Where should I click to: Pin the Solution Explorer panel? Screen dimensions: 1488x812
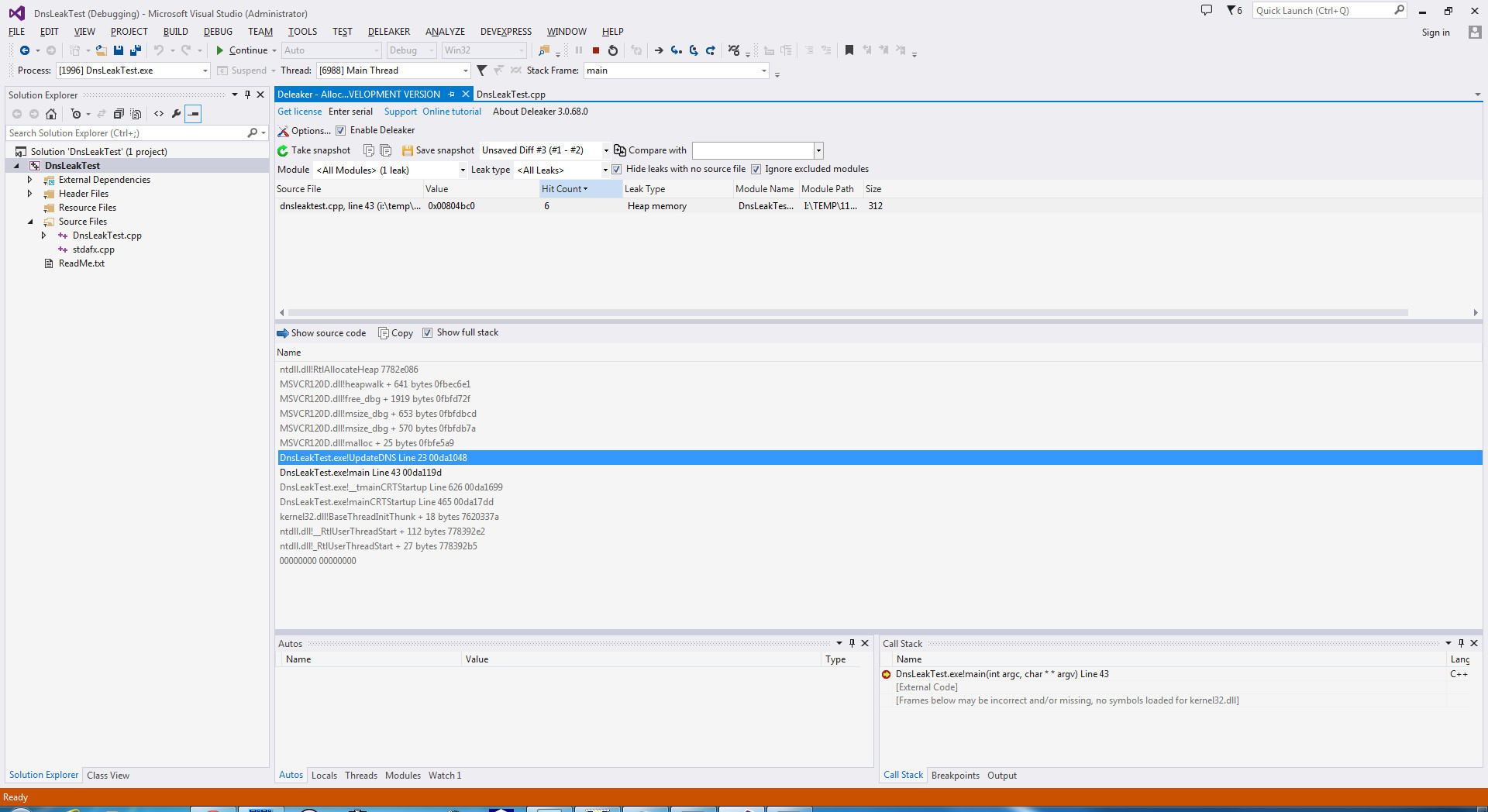[247, 95]
